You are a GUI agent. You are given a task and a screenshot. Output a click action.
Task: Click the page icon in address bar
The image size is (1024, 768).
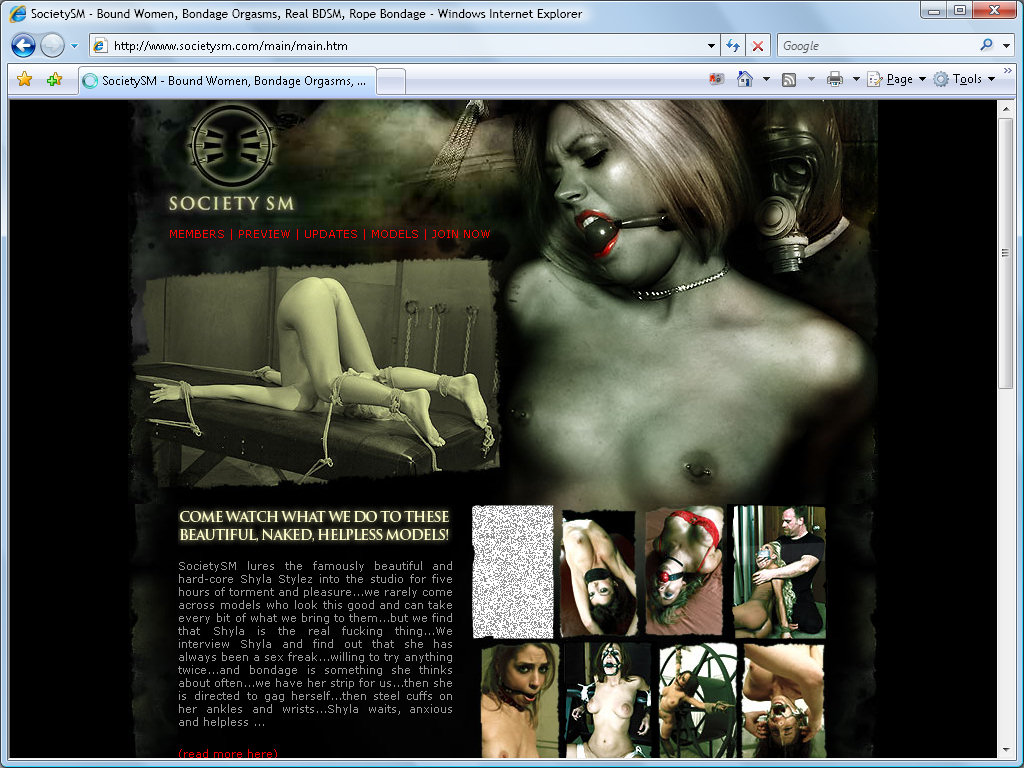click(x=100, y=46)
